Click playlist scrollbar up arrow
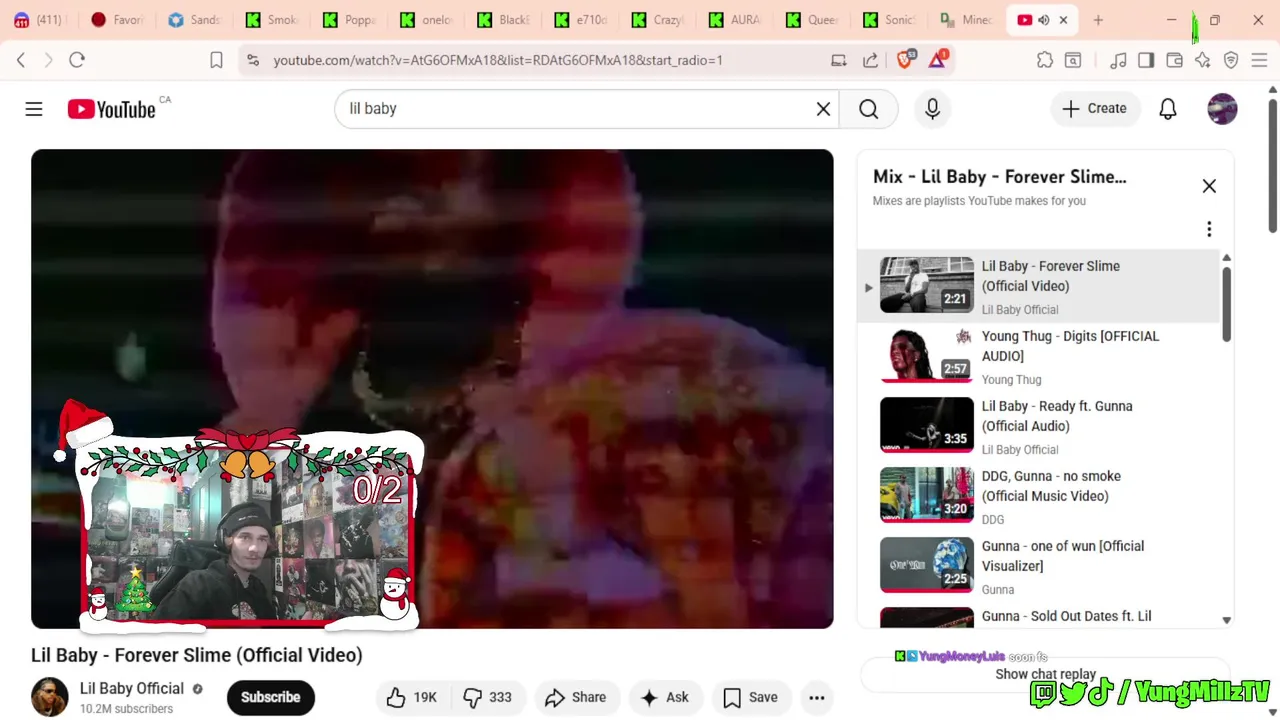Viewport: 1280px width, 720px height. [1227, 258]
